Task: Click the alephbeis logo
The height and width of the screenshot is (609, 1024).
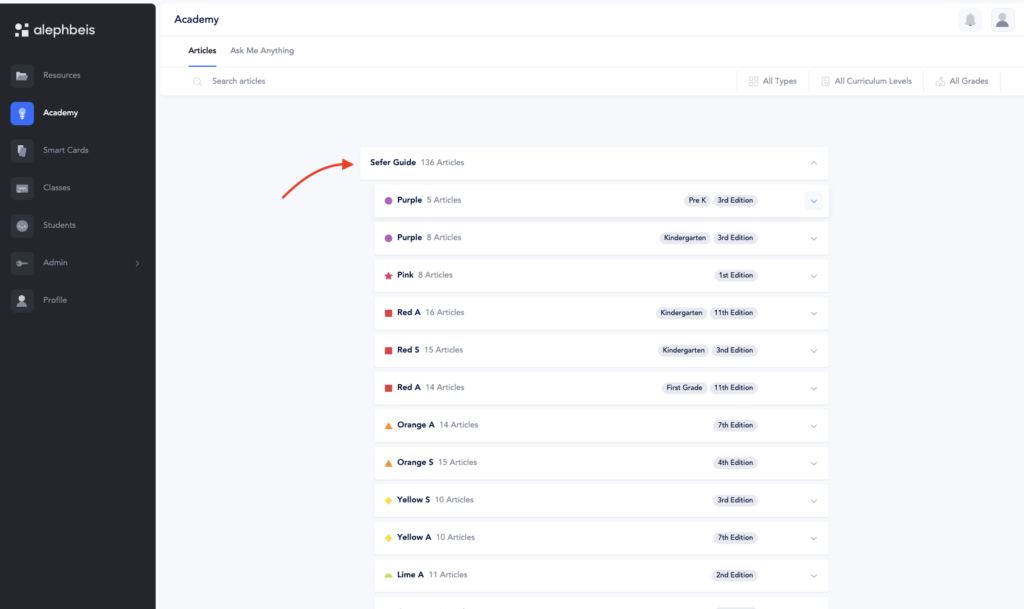Action: [55, 30]
